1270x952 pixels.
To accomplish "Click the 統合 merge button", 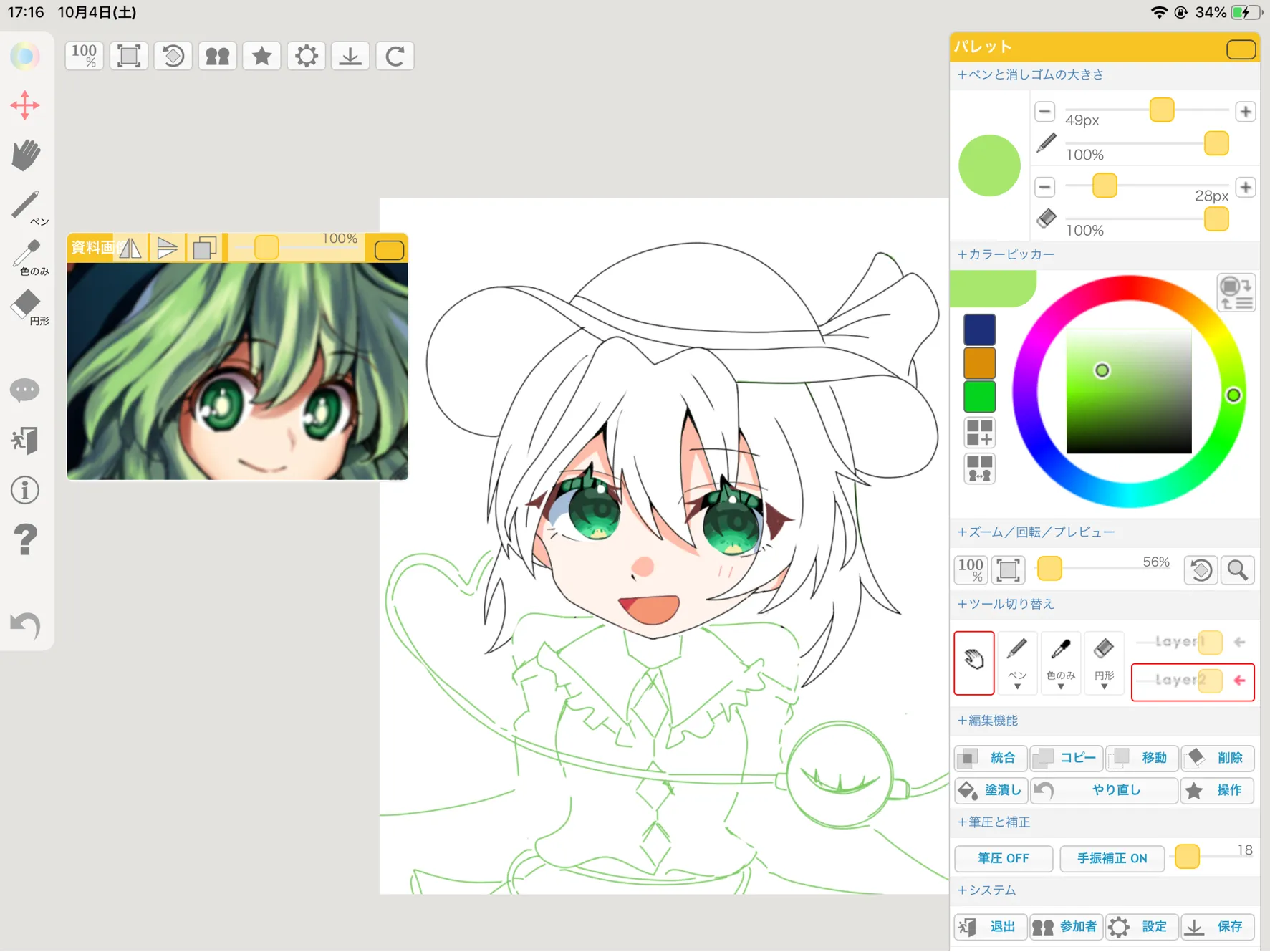I will 991,758.
